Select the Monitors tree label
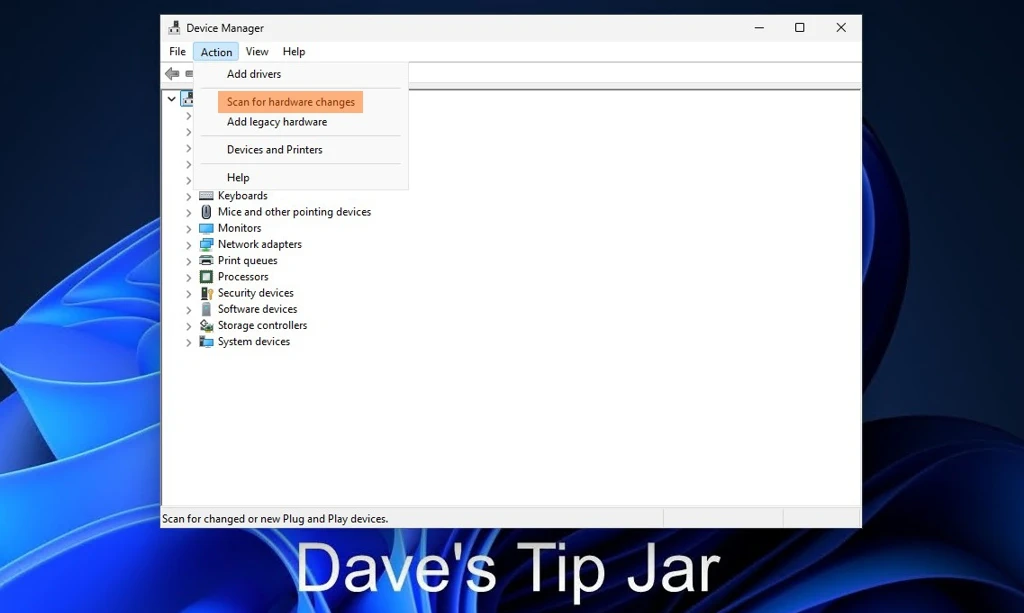The height and width of the screenshot is (613, 1024). (x=239, y=228)
